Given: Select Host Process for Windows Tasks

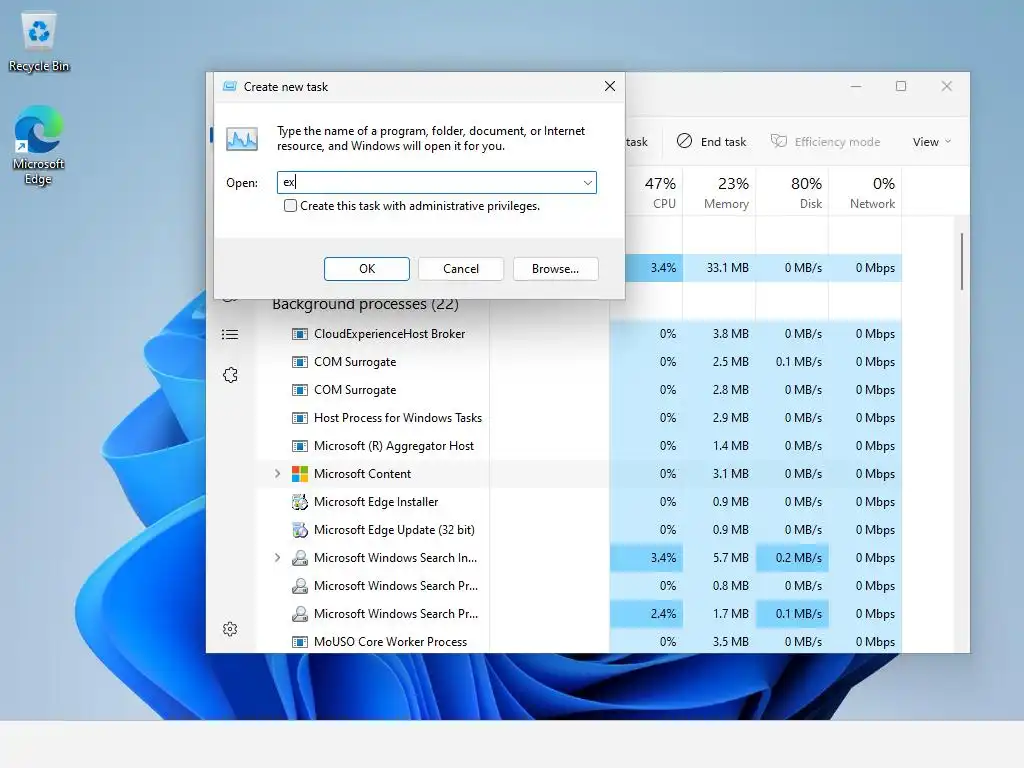Looking at the screenshot, I should [579, 418].
